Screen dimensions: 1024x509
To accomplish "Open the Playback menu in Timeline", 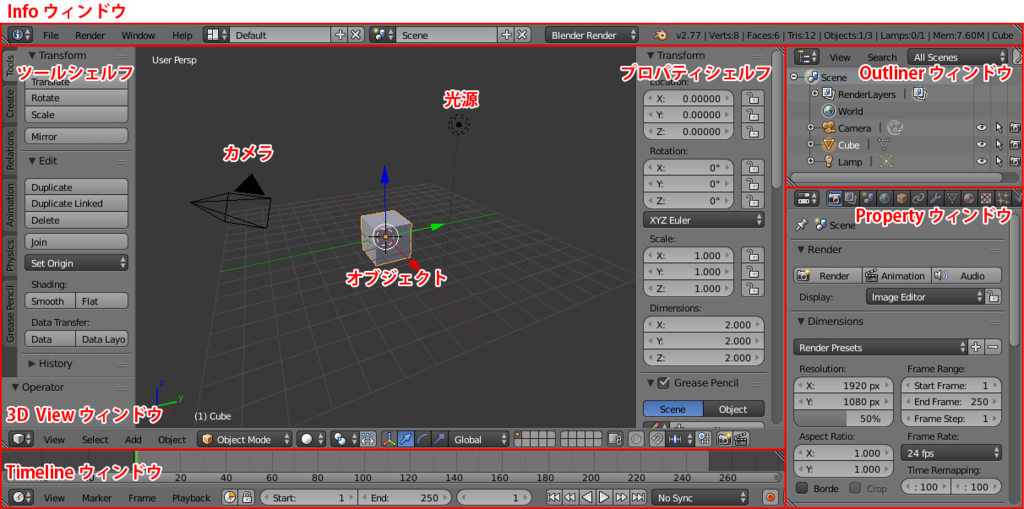I will [x=191, y=497].
